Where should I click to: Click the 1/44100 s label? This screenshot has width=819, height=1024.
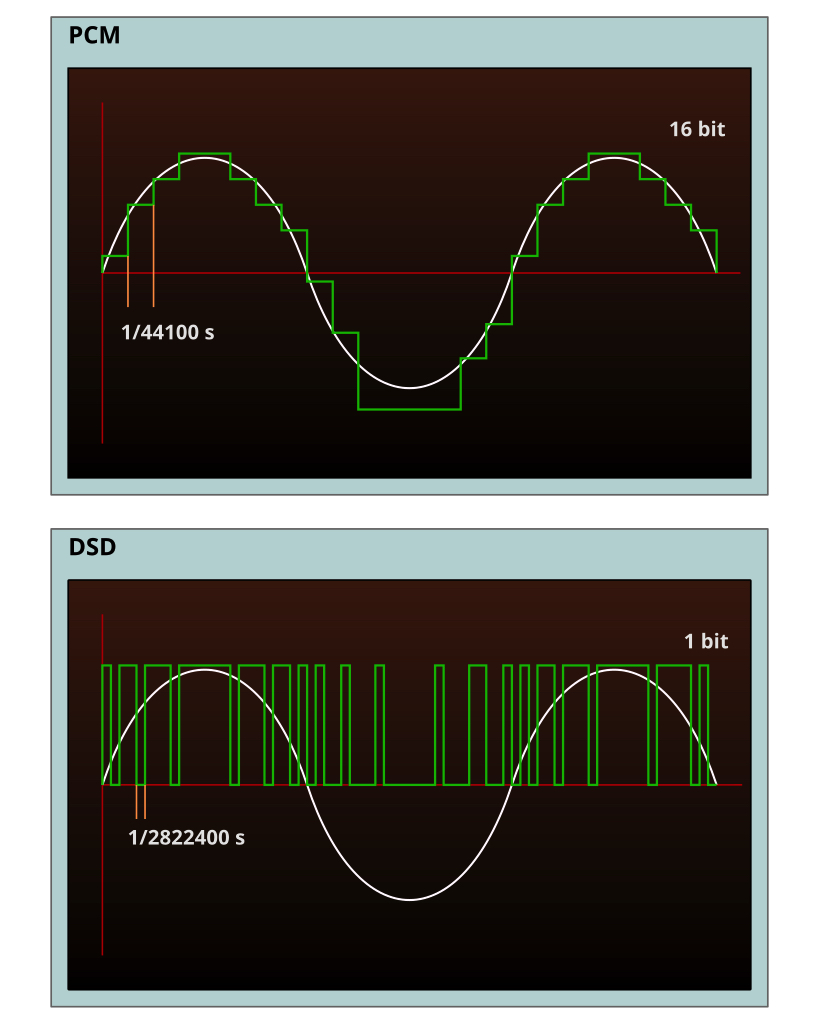[168, 332]
